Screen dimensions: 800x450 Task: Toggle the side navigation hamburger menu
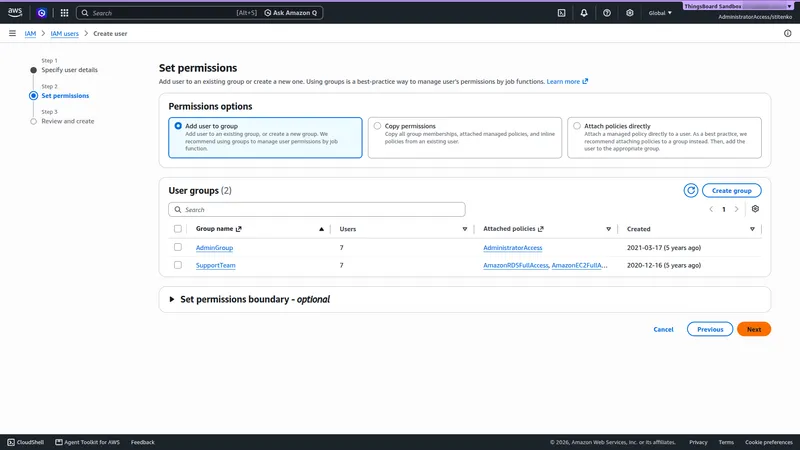click(x=12, y=33)
